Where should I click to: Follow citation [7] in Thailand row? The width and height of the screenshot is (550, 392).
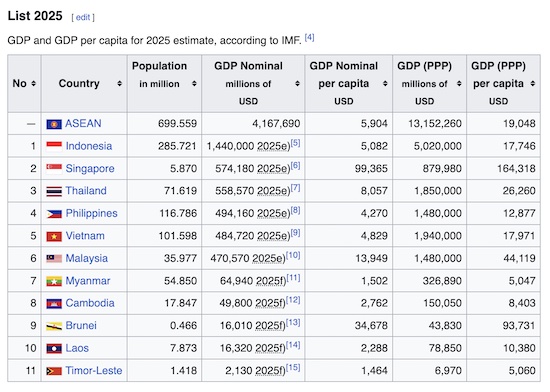(x=295, y=188)
